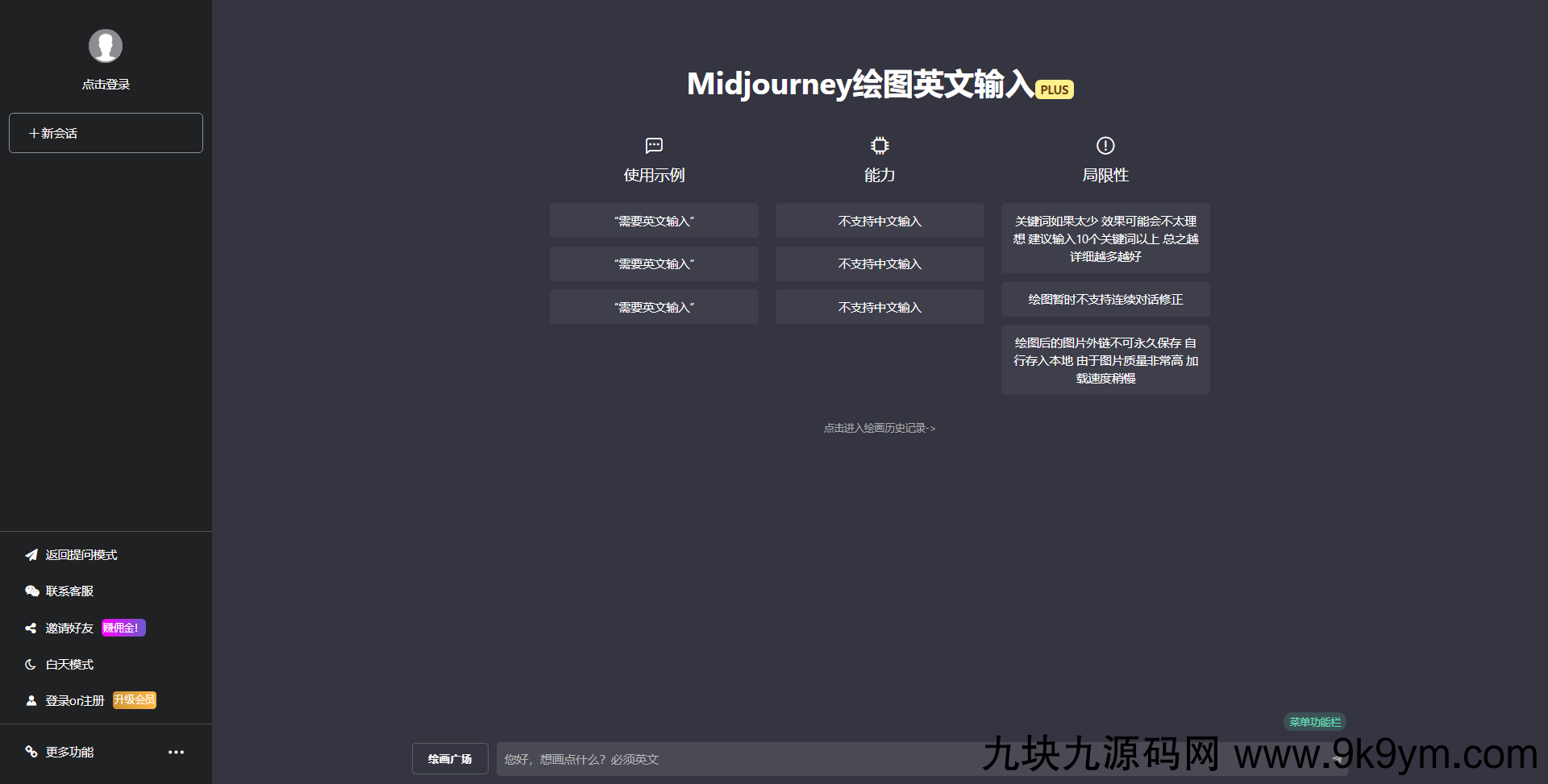This screenshot has width=1548, height=784.
Task: Click the chip icon above 能力
Action: pos(880,146)
